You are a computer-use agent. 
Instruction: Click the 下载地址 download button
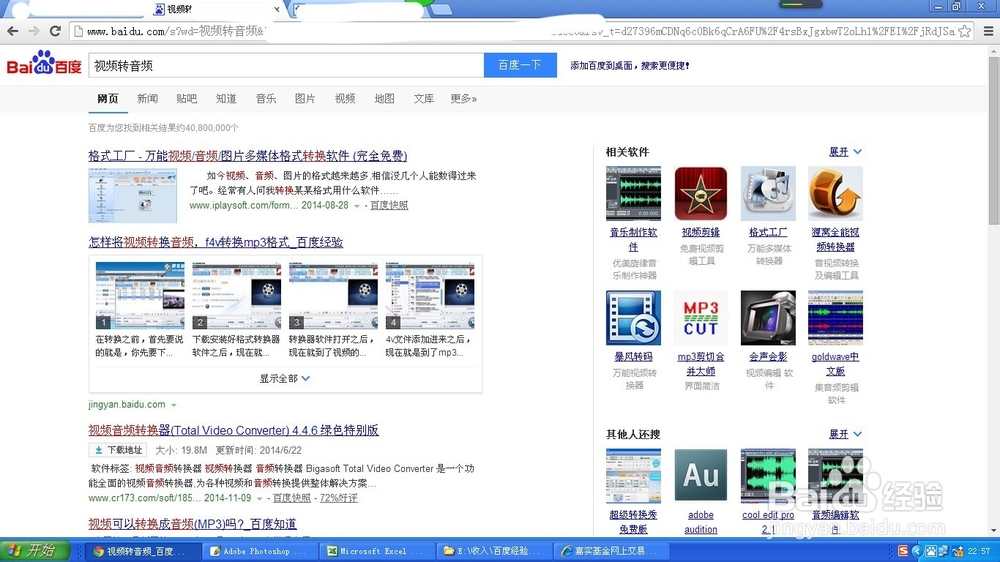[x=118, y=450]
